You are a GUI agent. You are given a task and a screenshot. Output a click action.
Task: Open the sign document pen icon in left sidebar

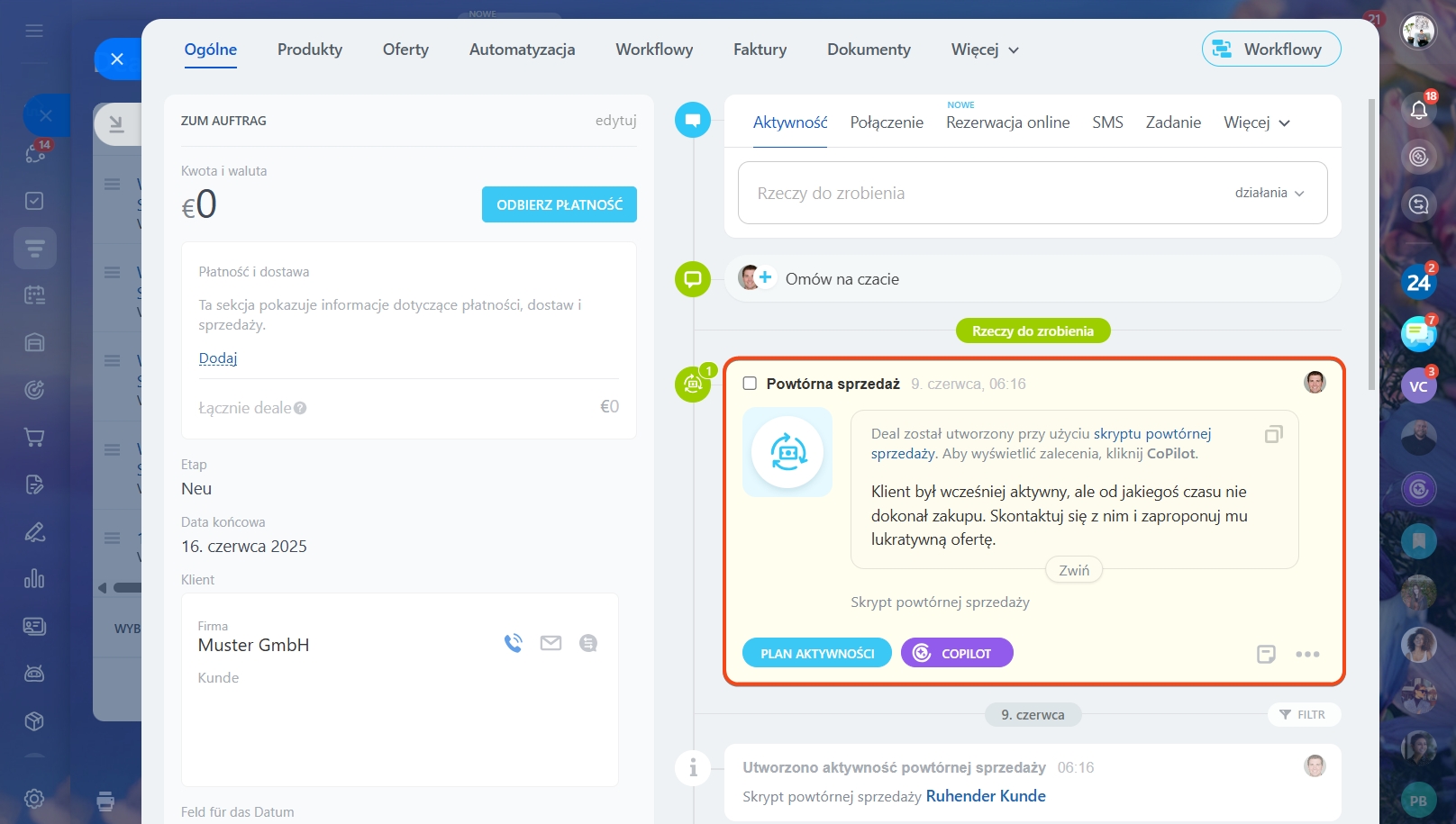tap(34, 532)
